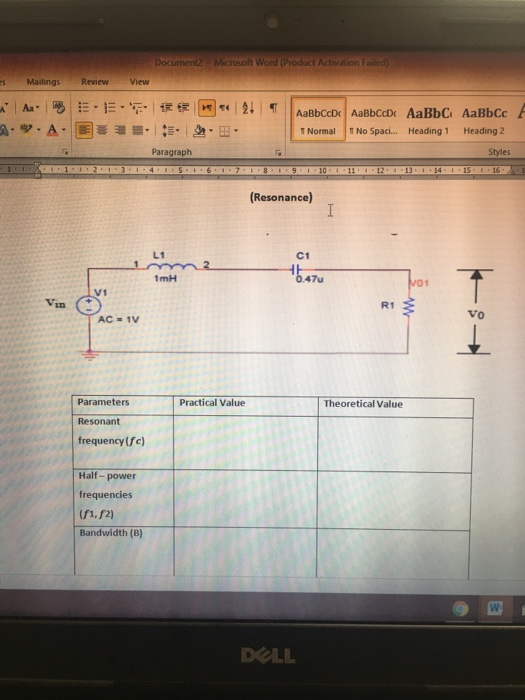Viewport: 525px width, 700px height.
Task: Apply red font color
Action: 53,130
